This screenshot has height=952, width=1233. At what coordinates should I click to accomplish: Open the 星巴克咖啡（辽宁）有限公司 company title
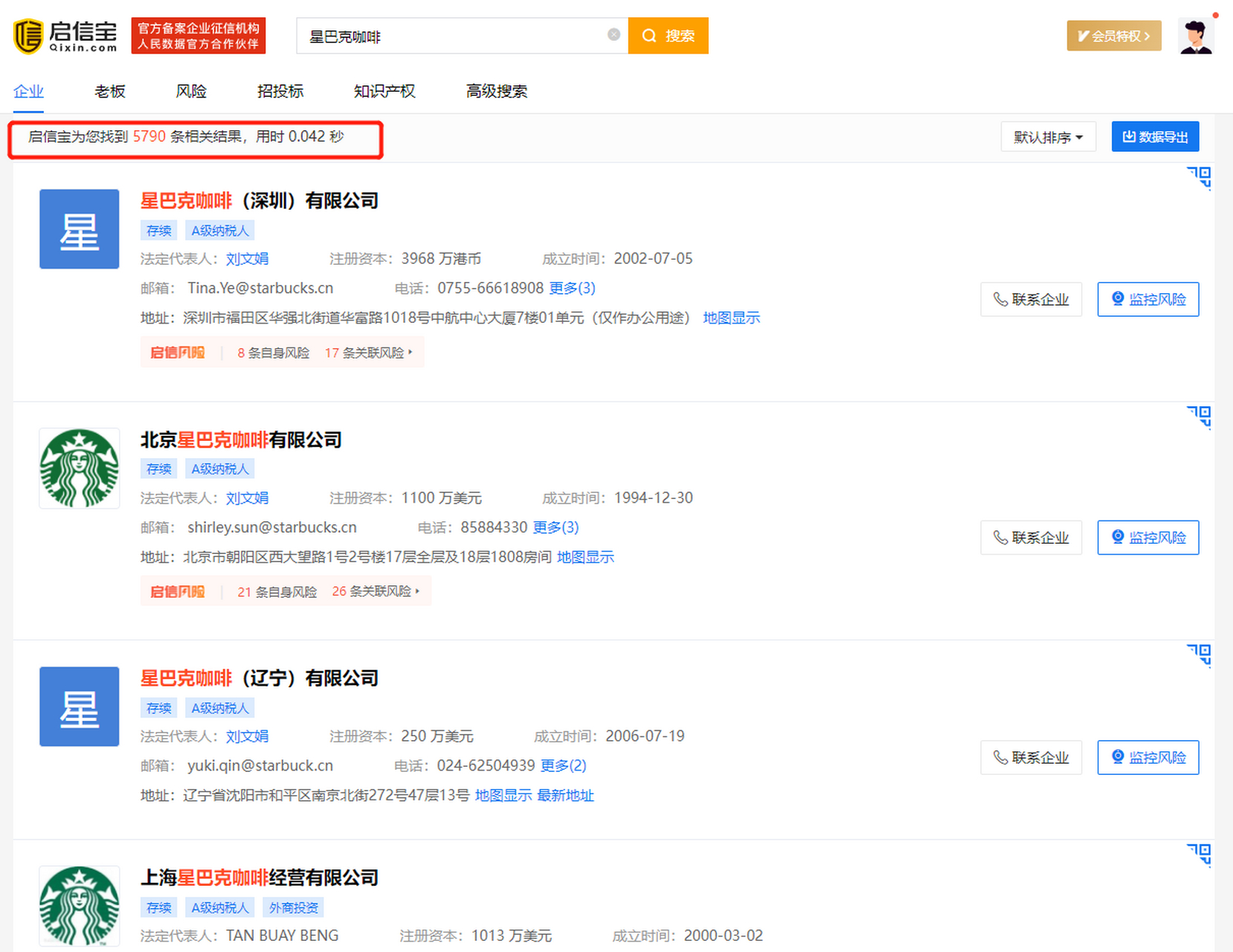point(260,678)
